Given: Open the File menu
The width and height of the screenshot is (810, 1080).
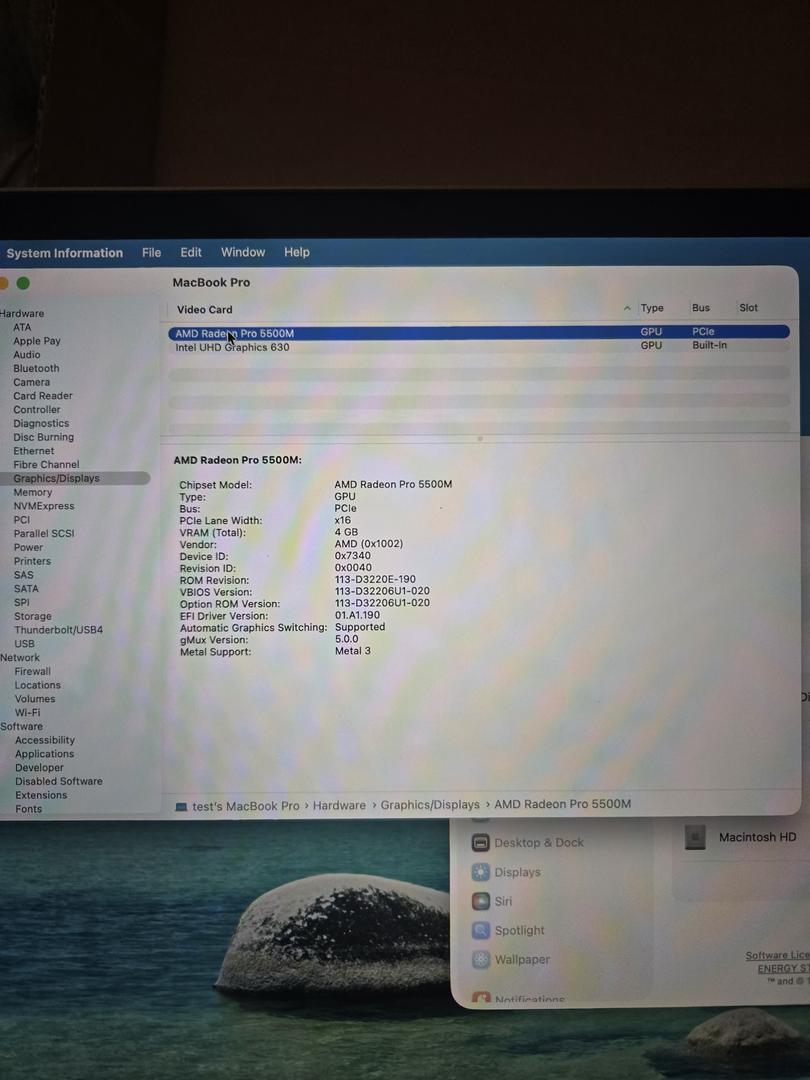Looking at the screenshot, I should pos(151,253).
